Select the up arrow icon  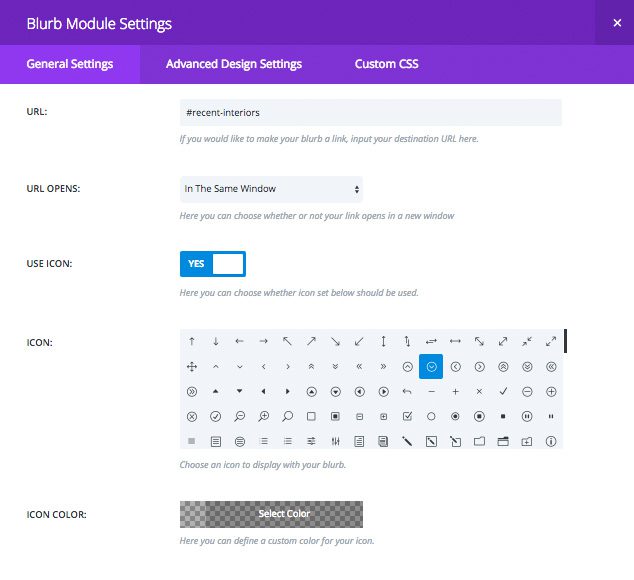coord(192,341)
